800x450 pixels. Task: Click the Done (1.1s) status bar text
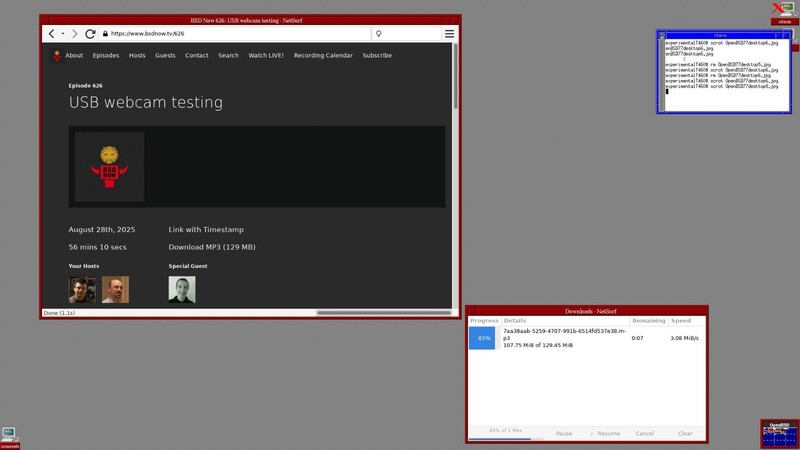click(x=59, y=313)
